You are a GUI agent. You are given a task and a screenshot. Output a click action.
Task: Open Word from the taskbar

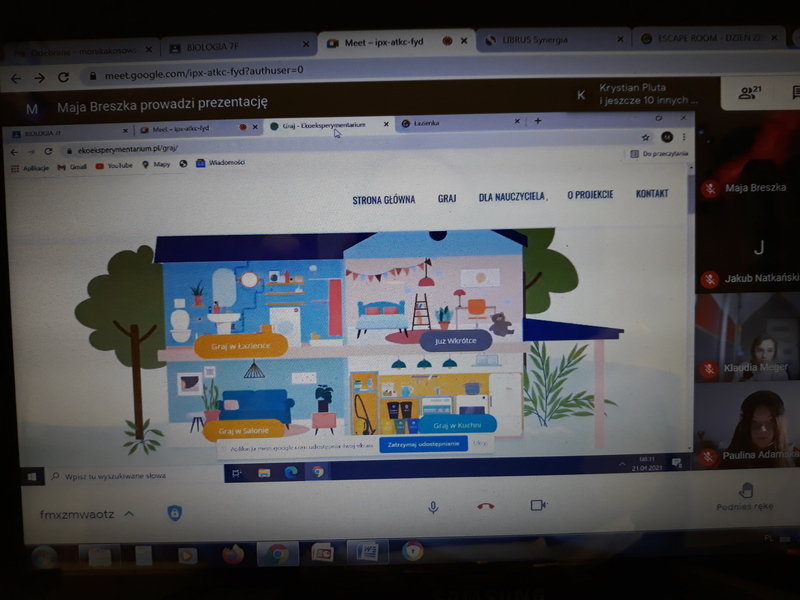[366, 552]
